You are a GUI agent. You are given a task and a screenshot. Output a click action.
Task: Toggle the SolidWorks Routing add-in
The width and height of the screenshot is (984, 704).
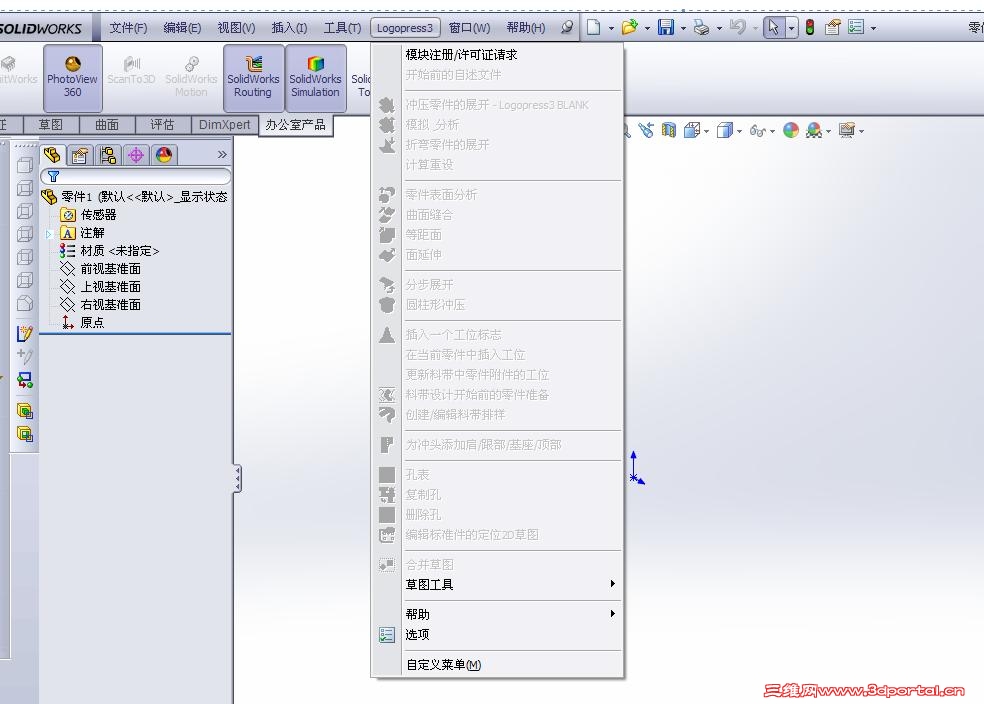pyautogui.click(x=253, y=77)
